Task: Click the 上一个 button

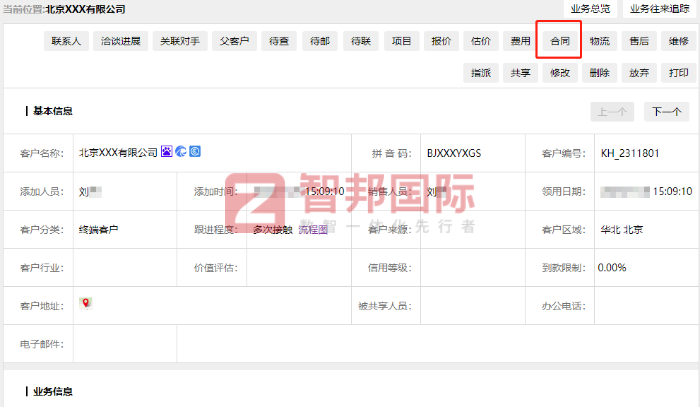Action: tap(612, 112)
